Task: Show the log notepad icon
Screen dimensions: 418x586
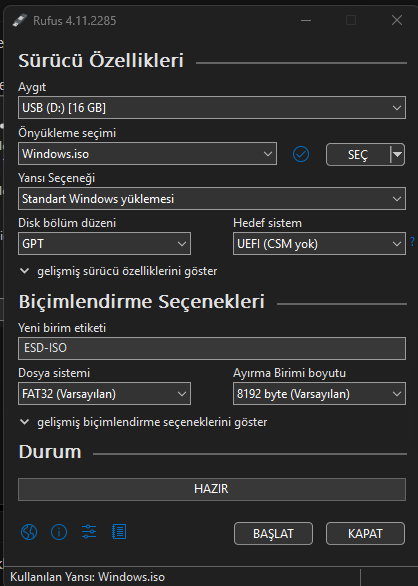Action: [x=119, y=532]
